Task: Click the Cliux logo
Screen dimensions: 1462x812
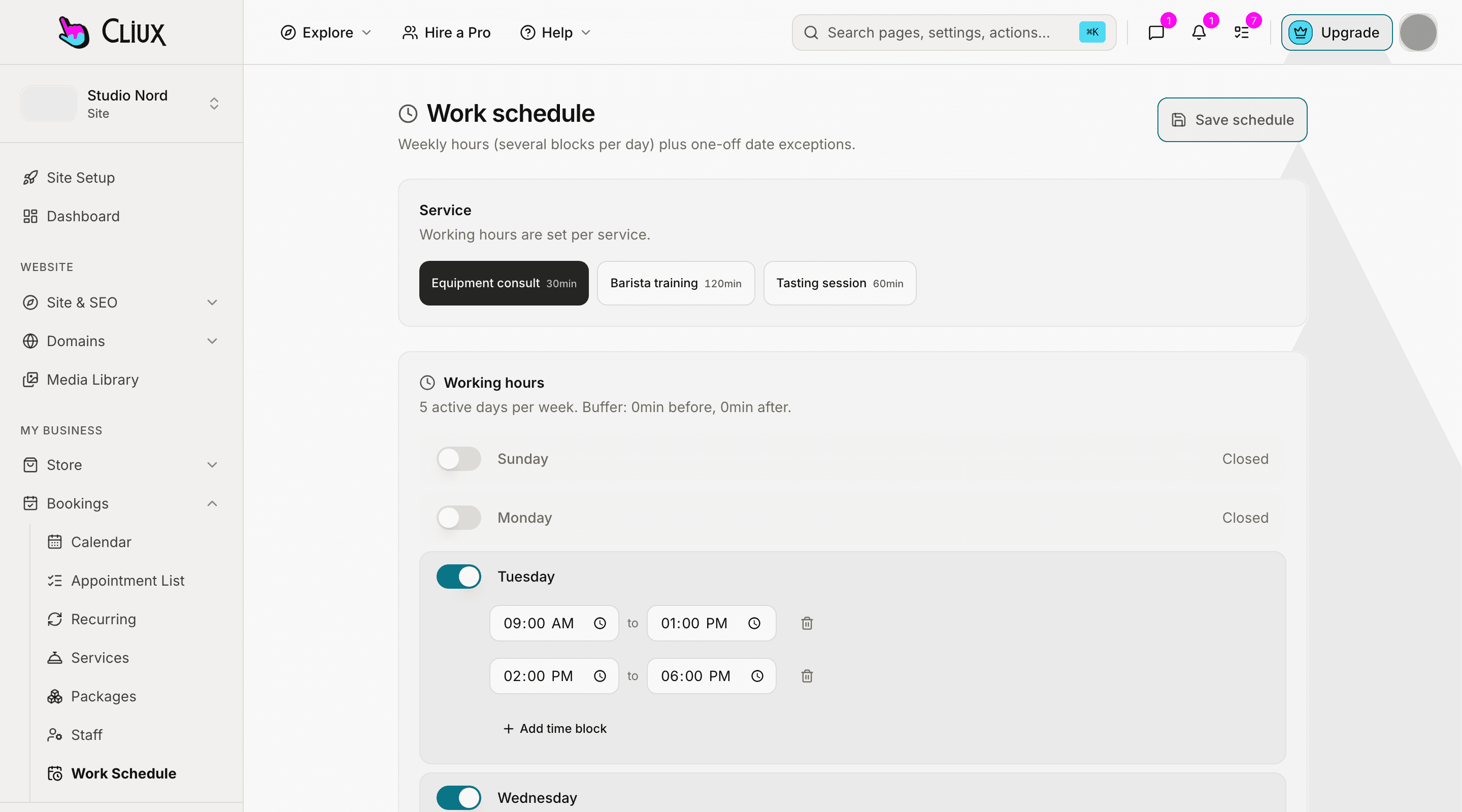Action: point(112,32)
